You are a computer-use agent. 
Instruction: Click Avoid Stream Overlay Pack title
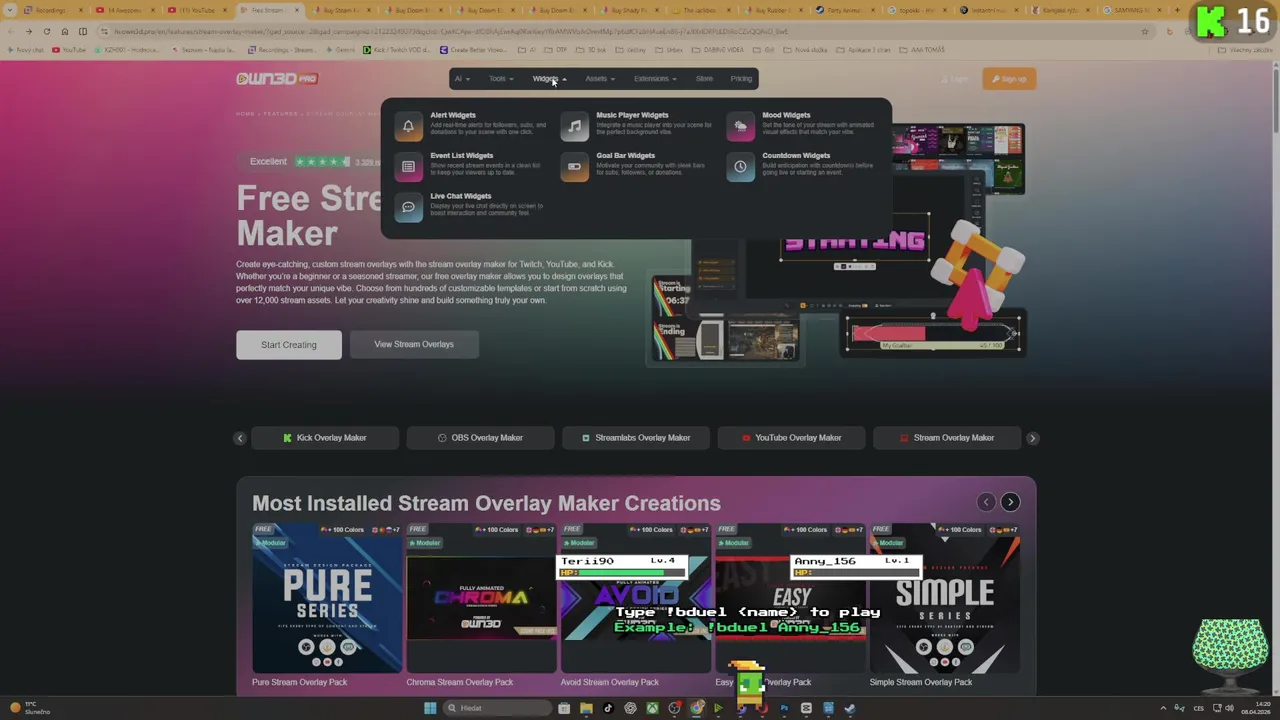[610, 682]
